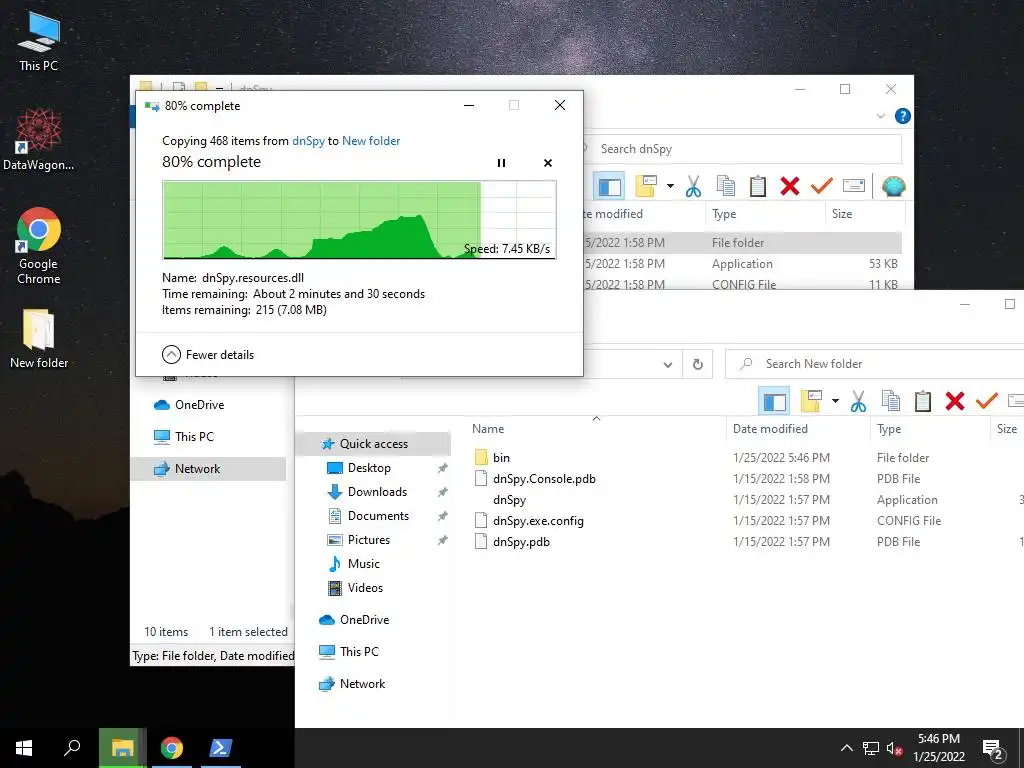Open Help in the dnSpy window
The height and width of the screenshot is (768, 1024).
click(x=903, y=116)
